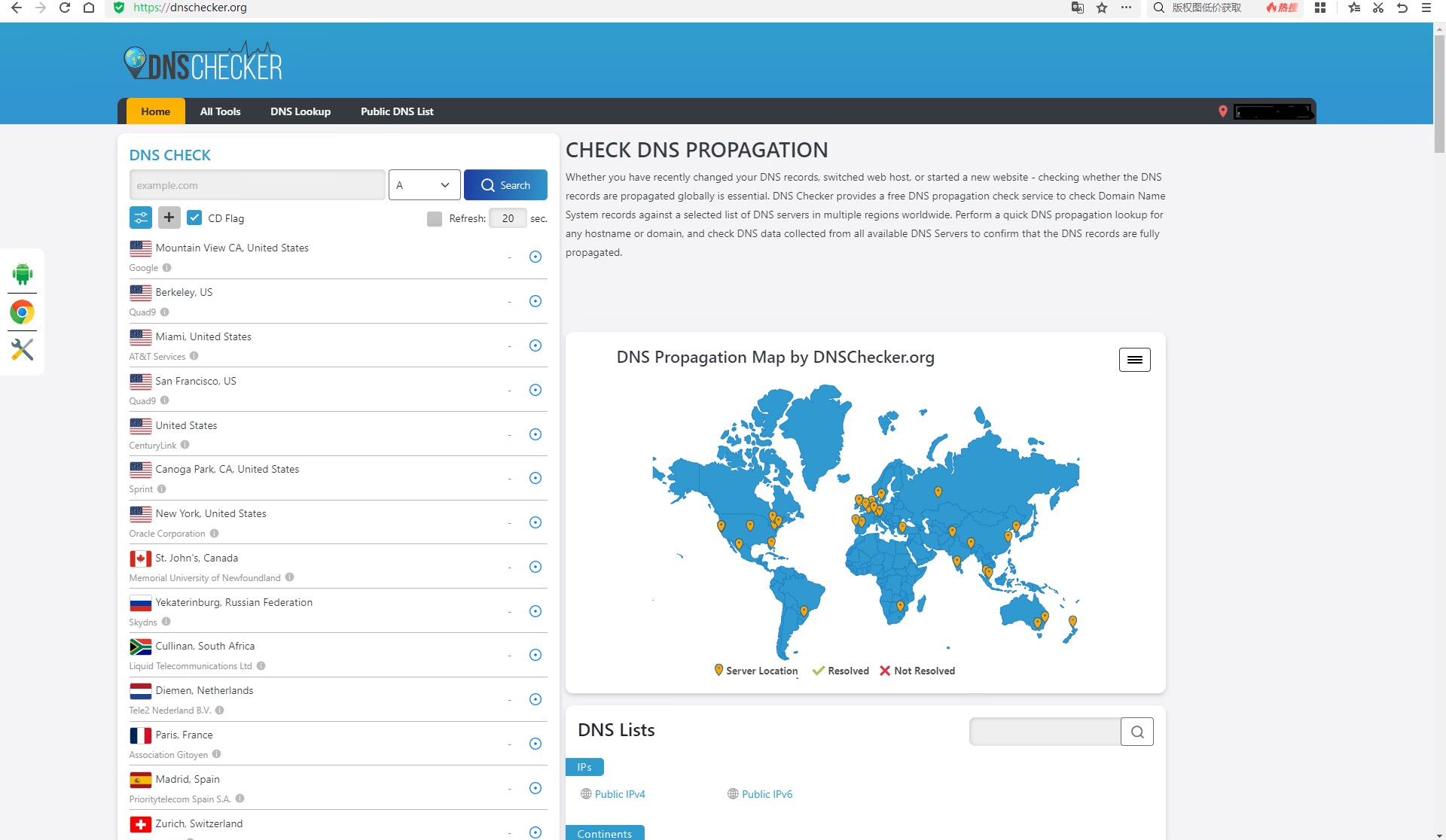
Task: Open the browser main menu icon
Action: [1426, 8]
